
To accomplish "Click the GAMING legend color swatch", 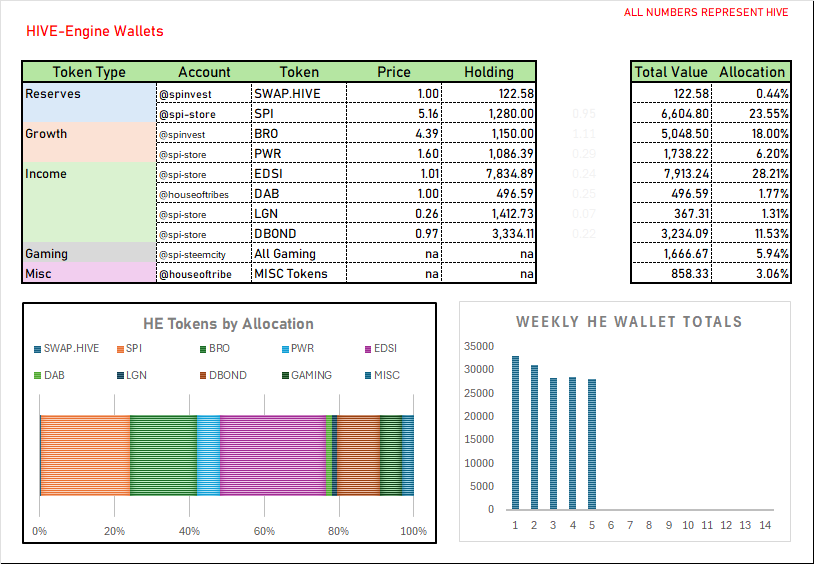I will point(285,376).
